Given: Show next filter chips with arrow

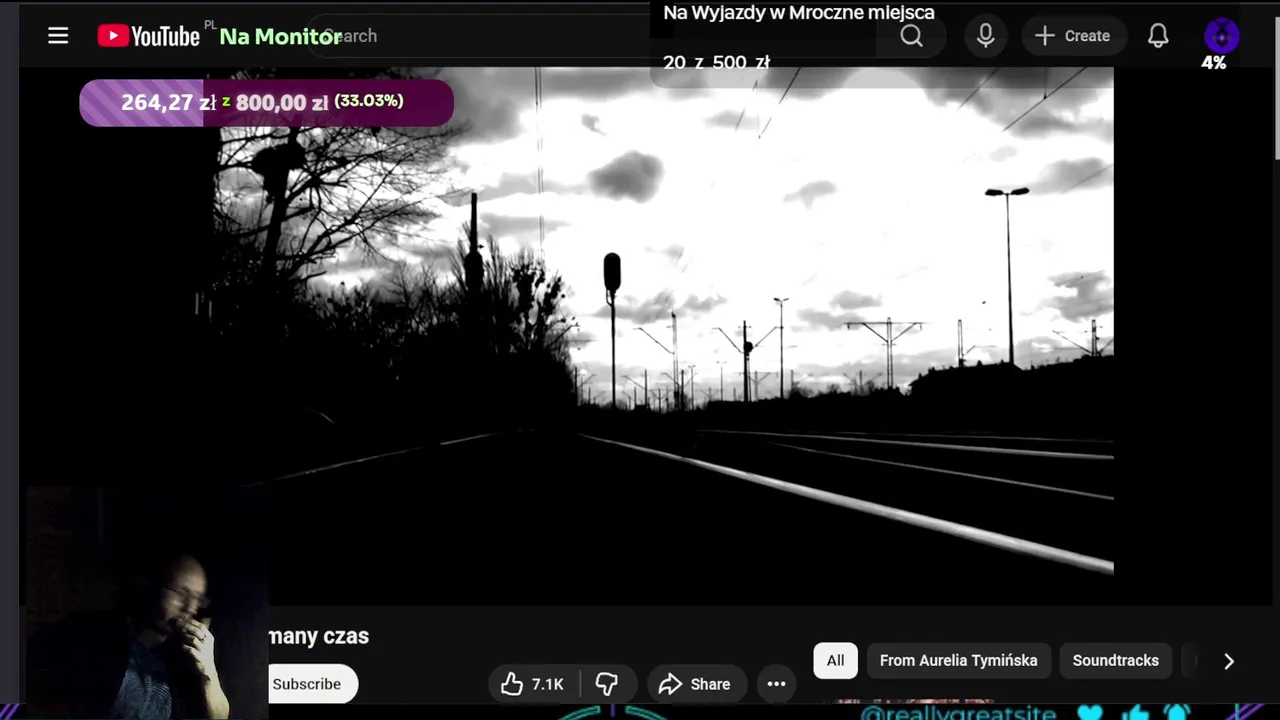Looking at the screenshot, I should click(1229, 661).
